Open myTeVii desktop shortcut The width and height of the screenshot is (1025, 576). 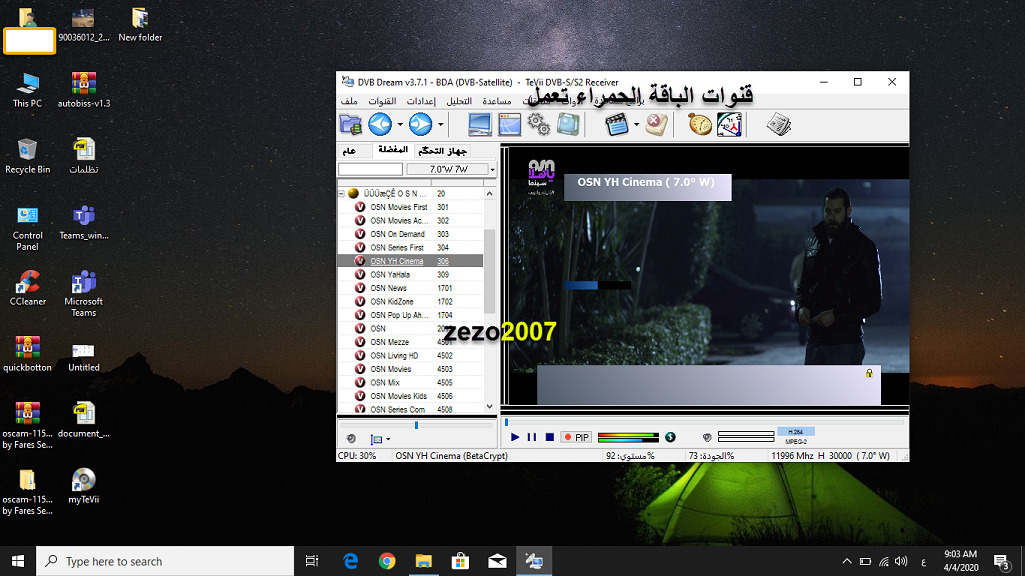pos(84,486)
